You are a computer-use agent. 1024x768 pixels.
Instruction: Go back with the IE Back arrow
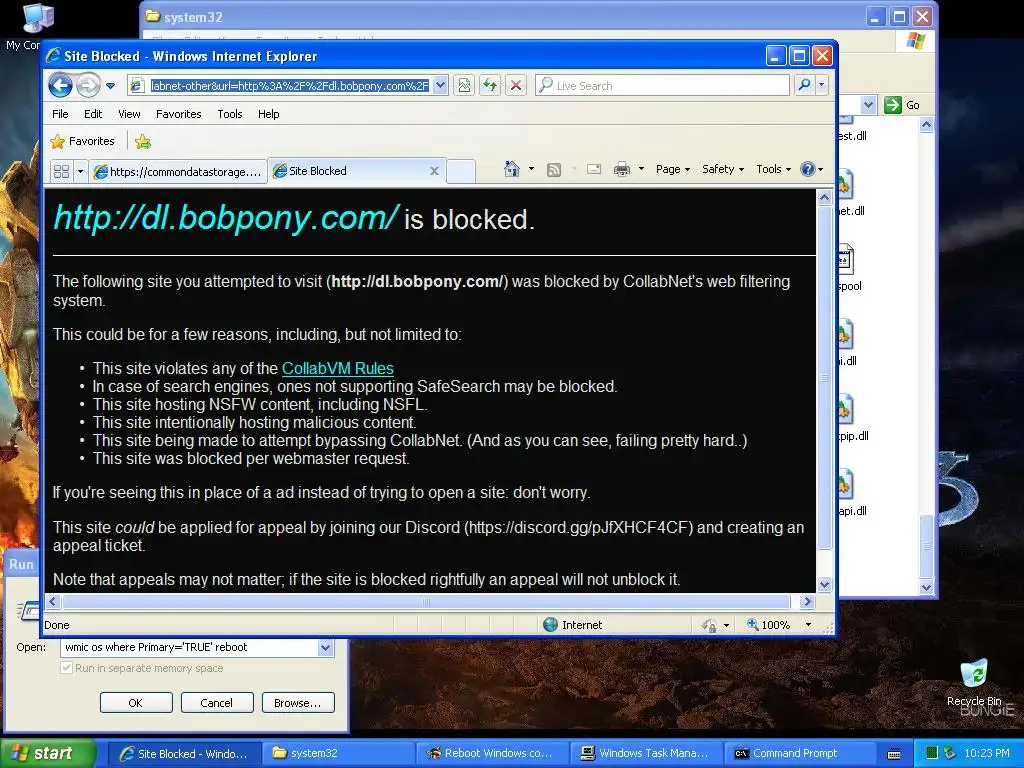(x=61, y=86)
